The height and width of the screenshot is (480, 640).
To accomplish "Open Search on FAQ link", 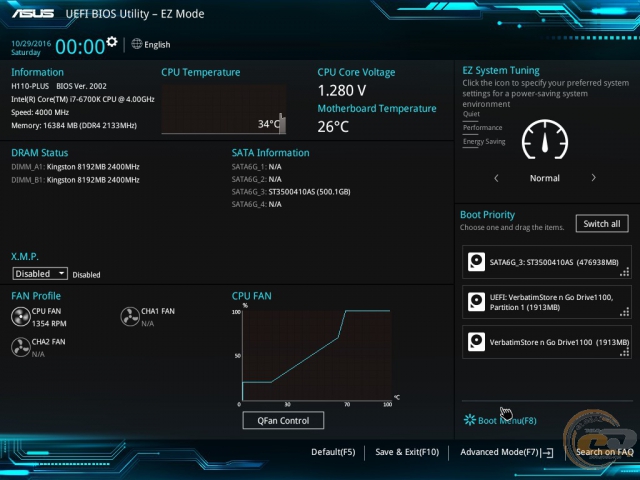I will pyautogui.click(x=604, y=452).
